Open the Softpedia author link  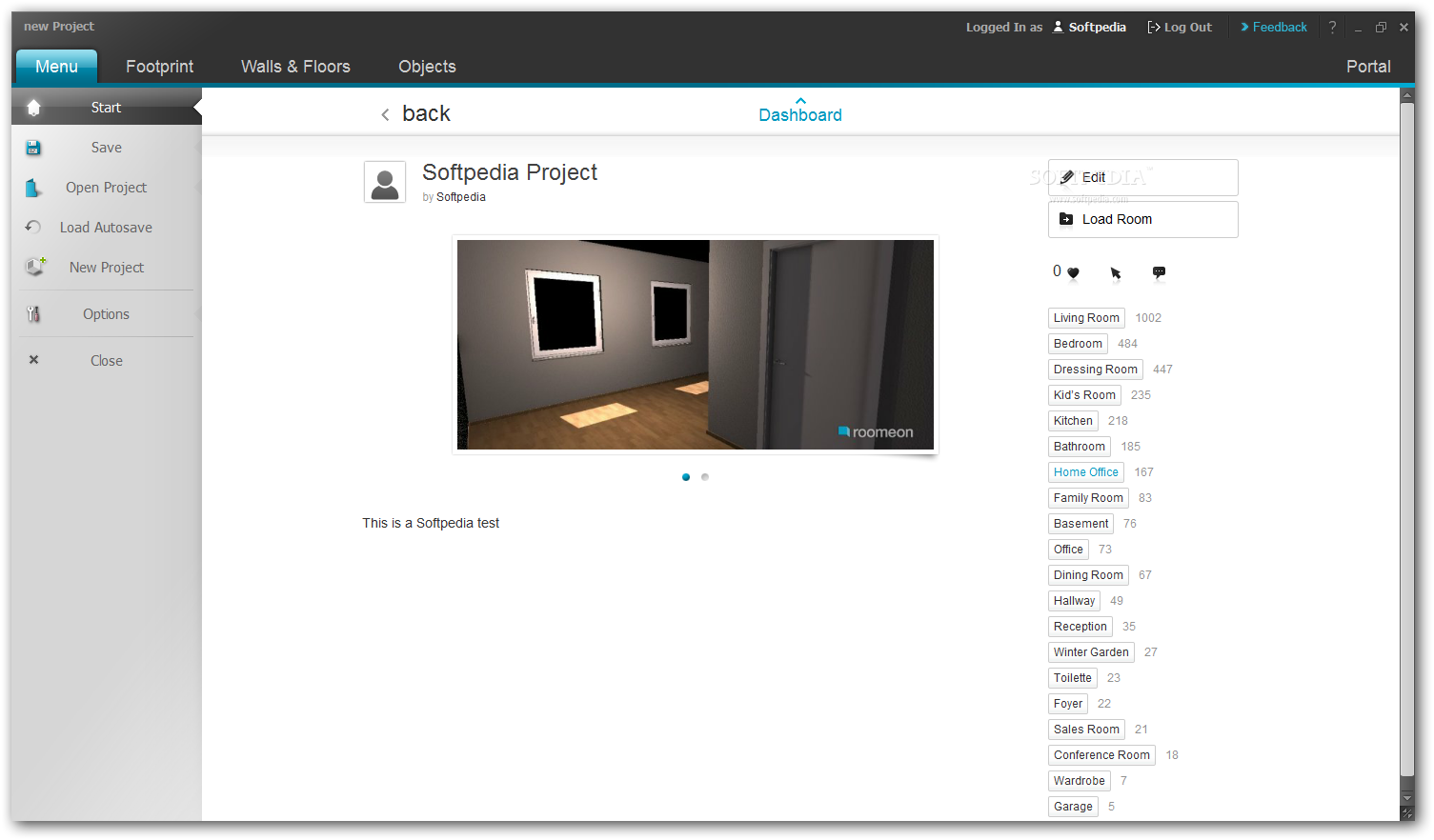click(461, 197)
